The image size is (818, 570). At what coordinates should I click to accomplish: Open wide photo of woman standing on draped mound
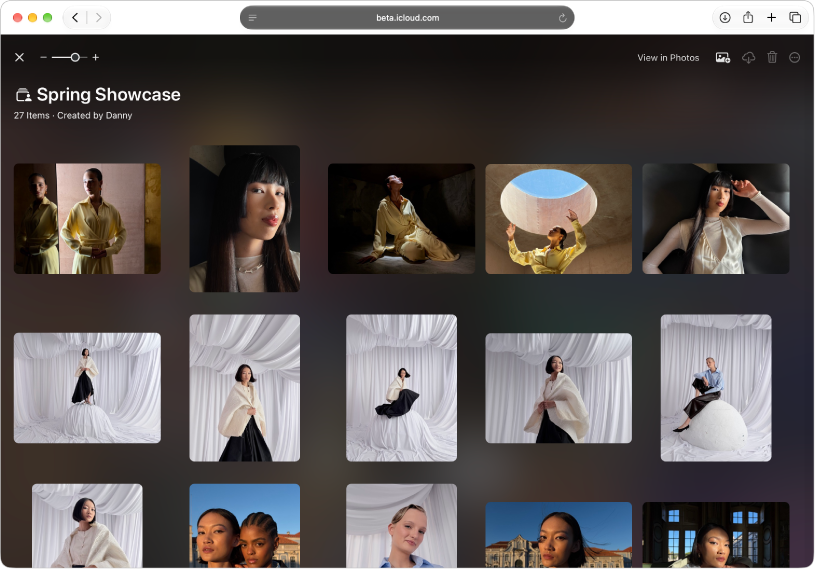87,388
